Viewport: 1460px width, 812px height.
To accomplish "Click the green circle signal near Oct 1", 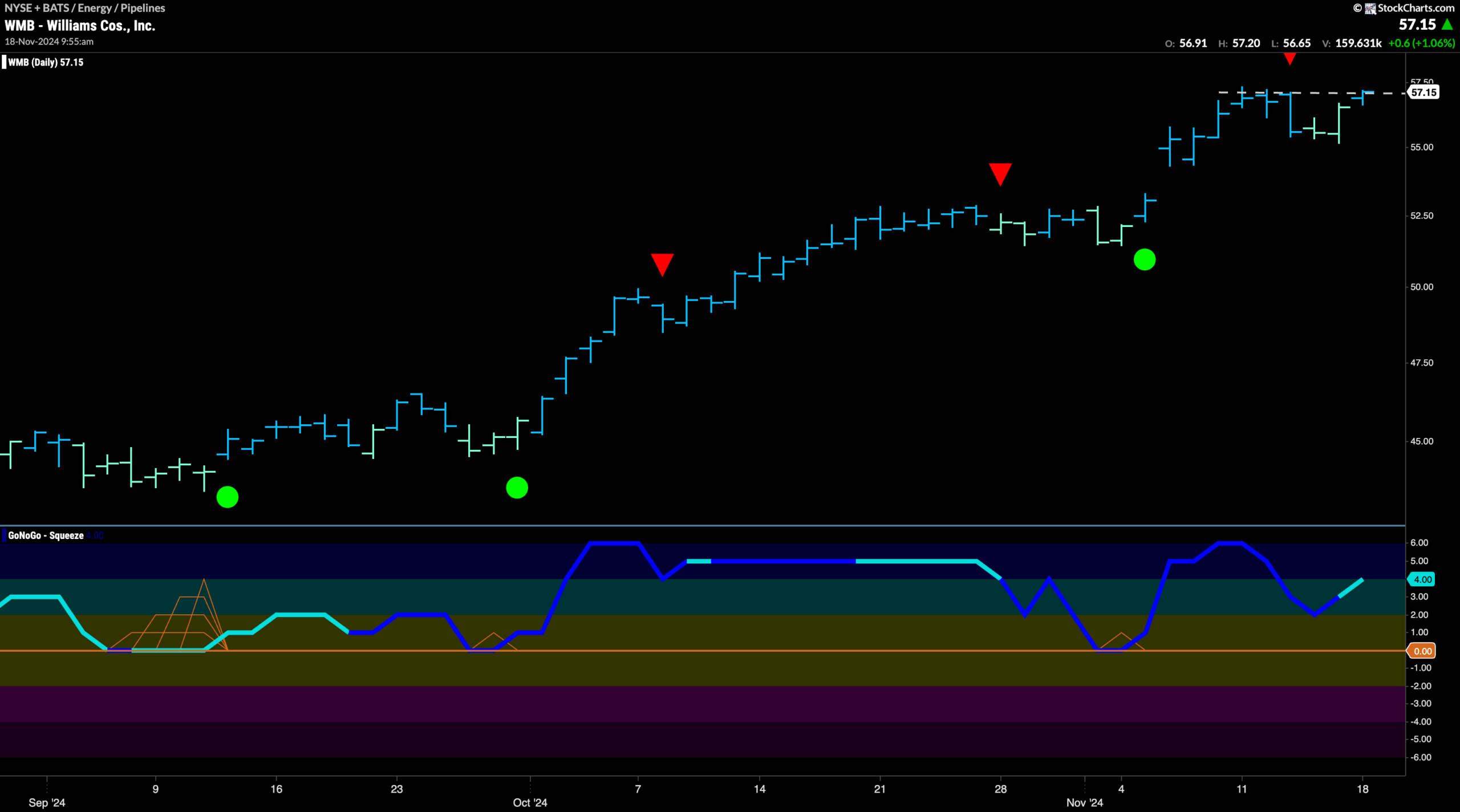I will (517, 488).
